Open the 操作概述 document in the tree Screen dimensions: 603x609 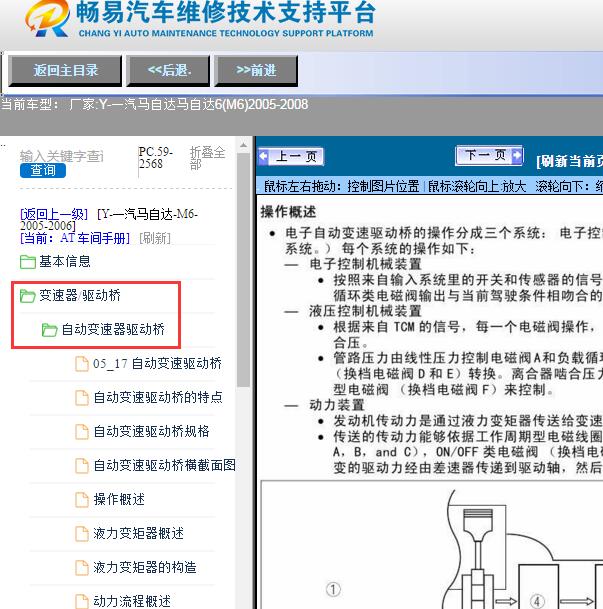pyautogui.click(x=119, y=499)
